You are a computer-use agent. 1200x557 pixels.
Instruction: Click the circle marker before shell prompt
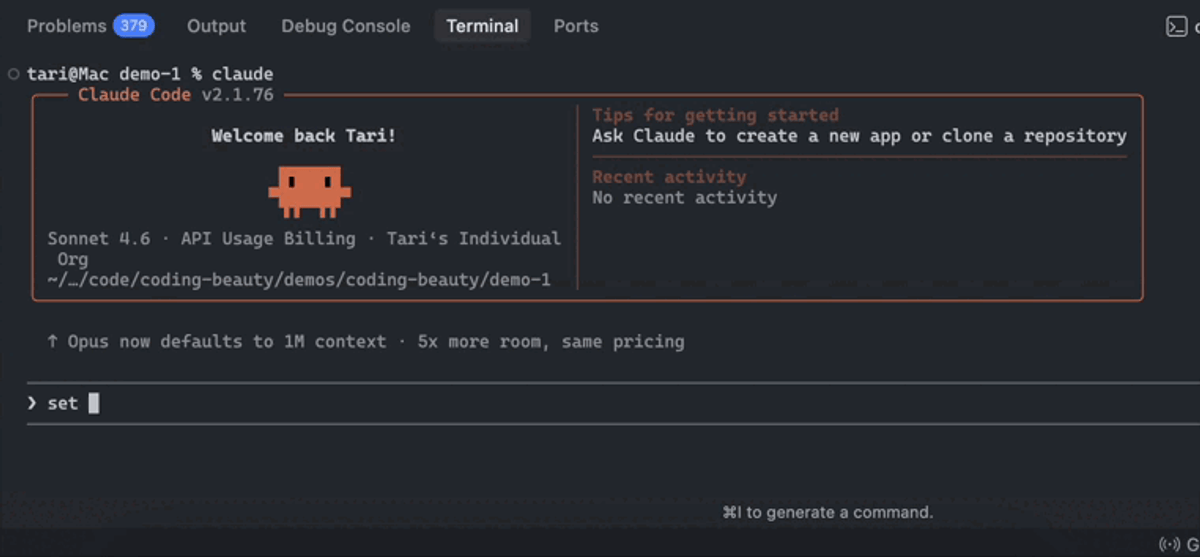click(x=13, y=74)
